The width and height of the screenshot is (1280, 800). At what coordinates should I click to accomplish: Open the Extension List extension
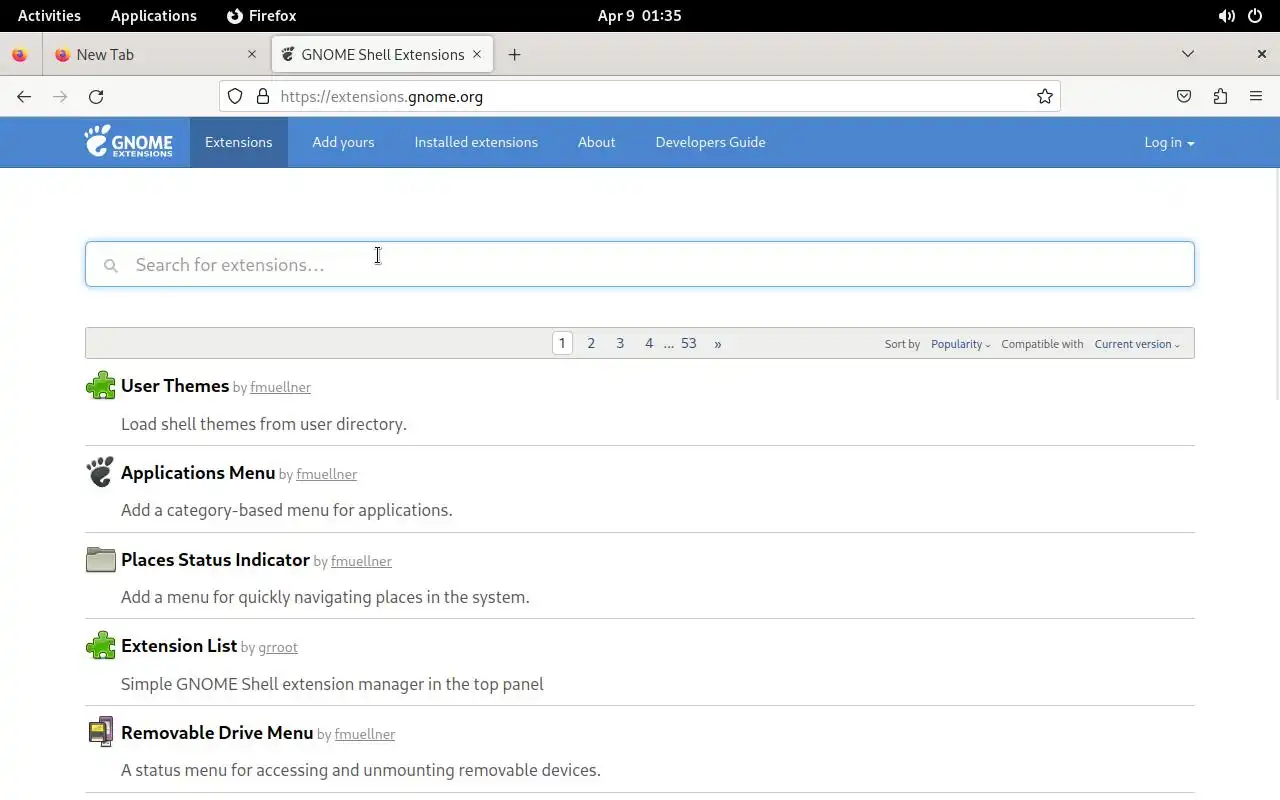point(179,646)
